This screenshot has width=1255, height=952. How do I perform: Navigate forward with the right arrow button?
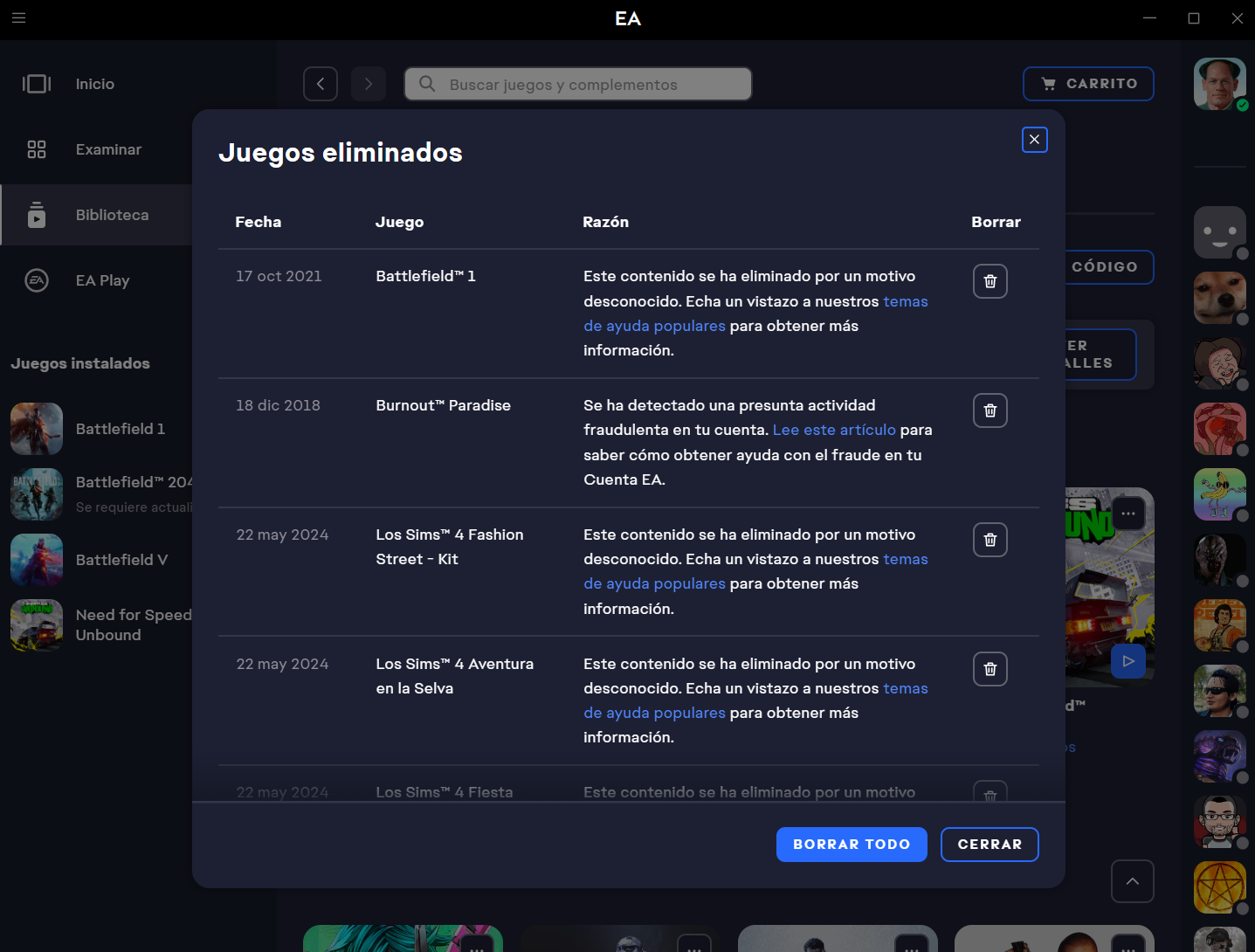[x=369, y=84]
